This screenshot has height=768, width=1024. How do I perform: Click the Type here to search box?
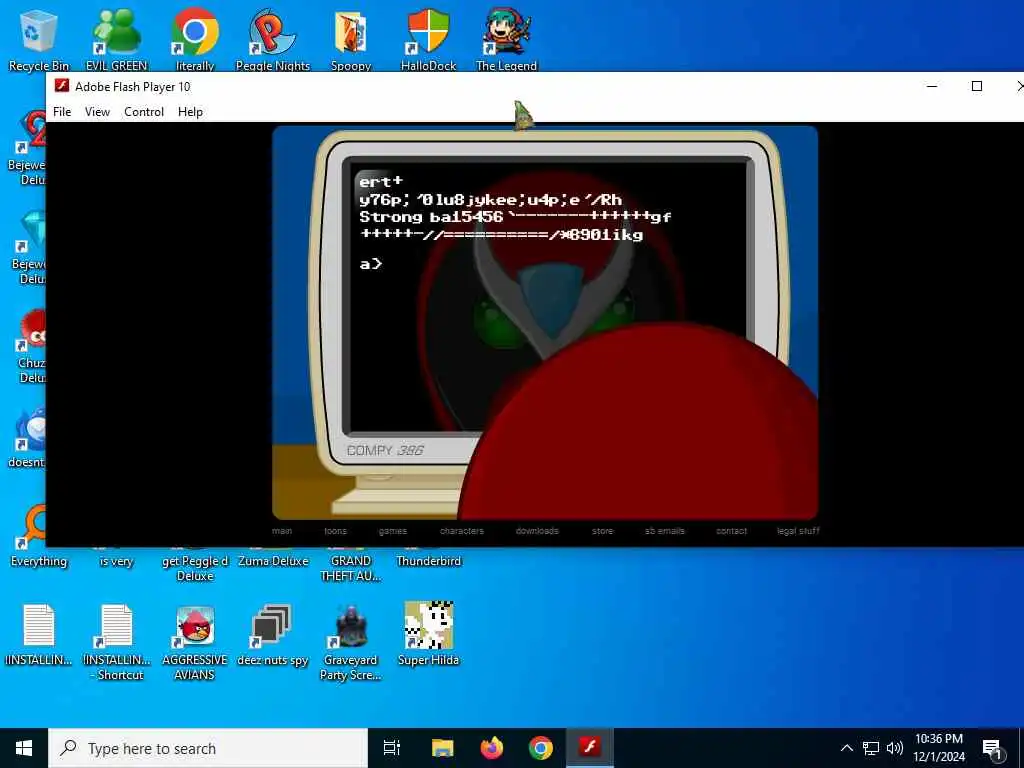click(x=208, y=748)
